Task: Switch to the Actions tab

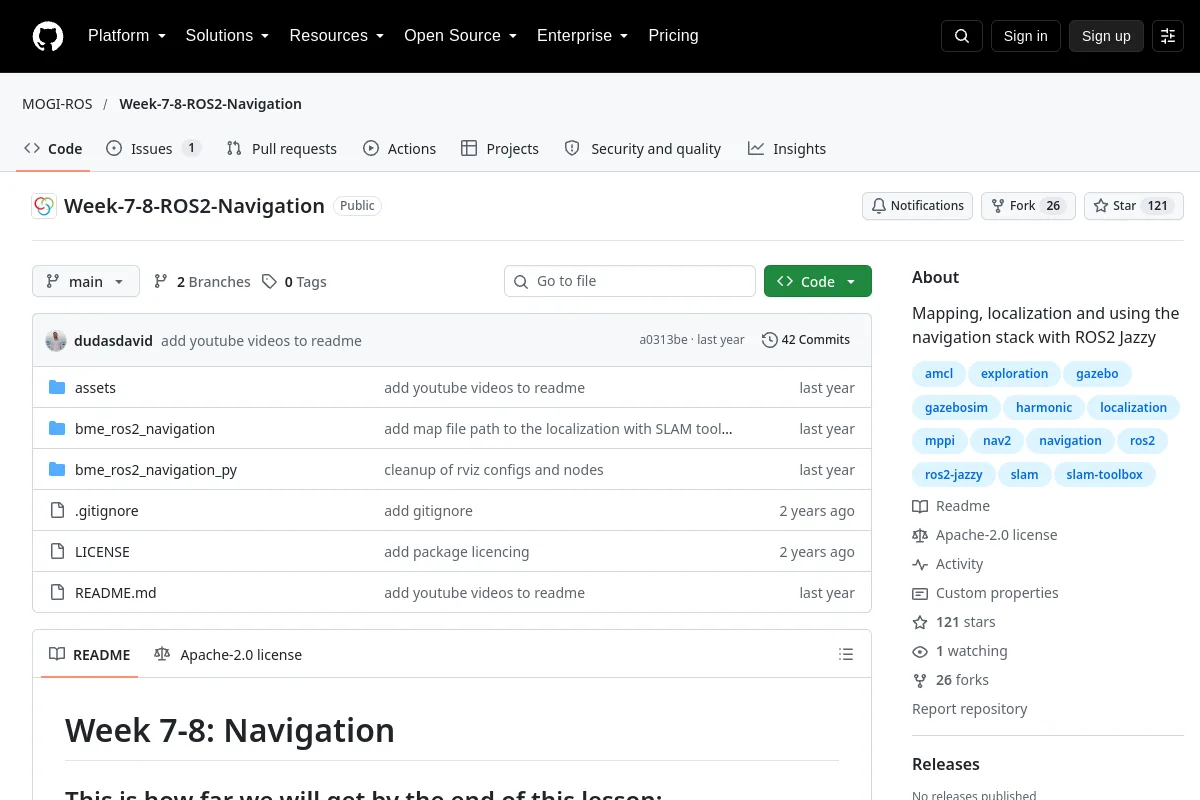Action: [400, 149]
